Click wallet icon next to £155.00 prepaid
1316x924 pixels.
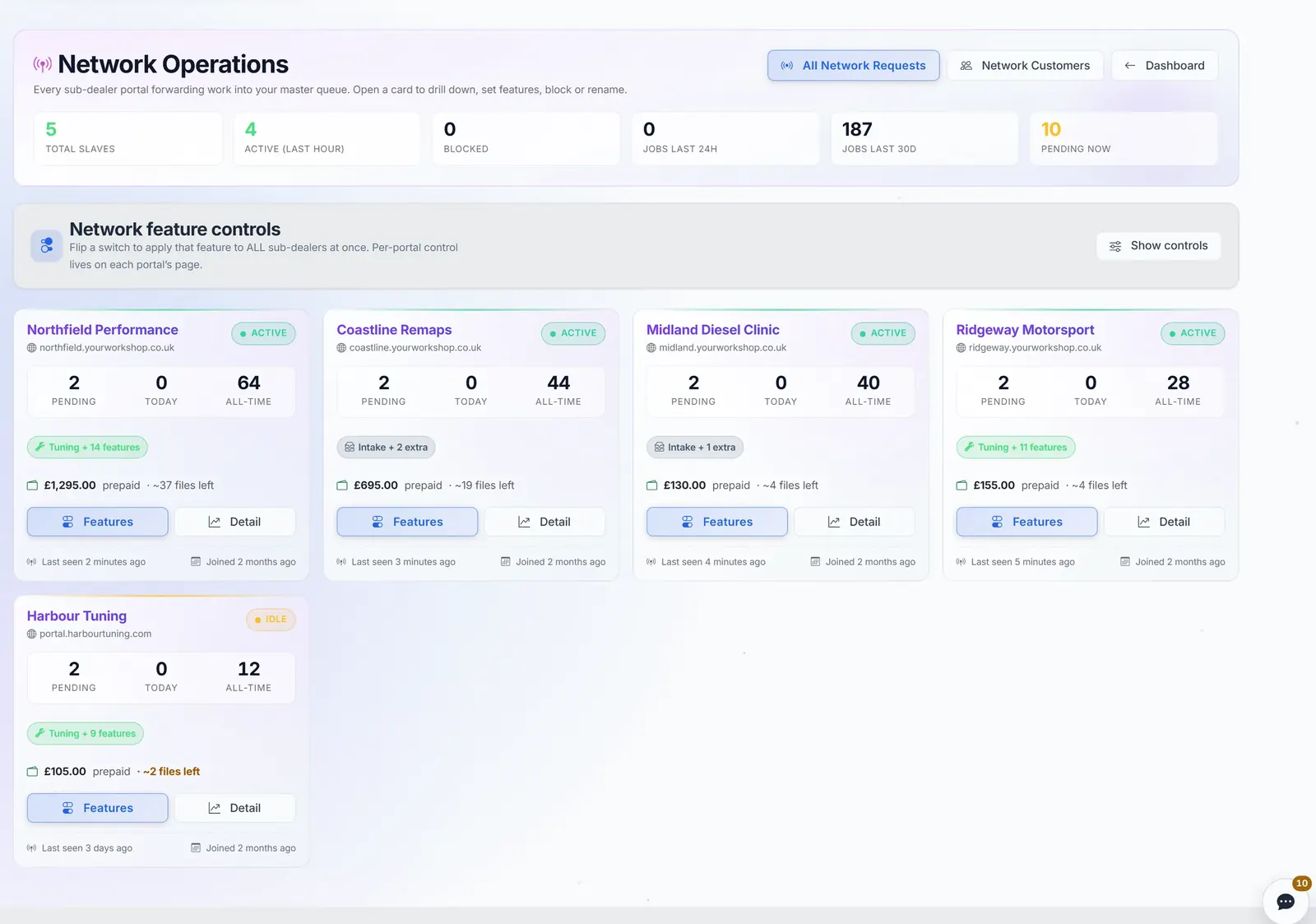(962, 485)
